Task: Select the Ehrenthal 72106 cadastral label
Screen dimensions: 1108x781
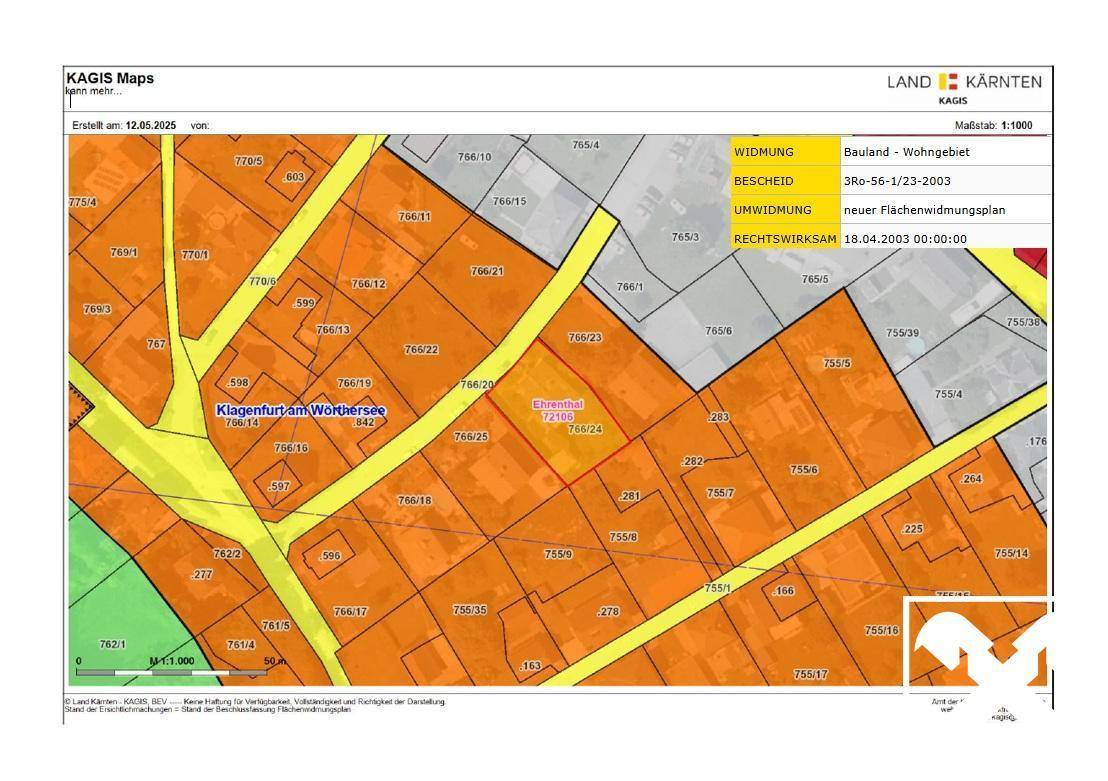Action: [558, 411]
